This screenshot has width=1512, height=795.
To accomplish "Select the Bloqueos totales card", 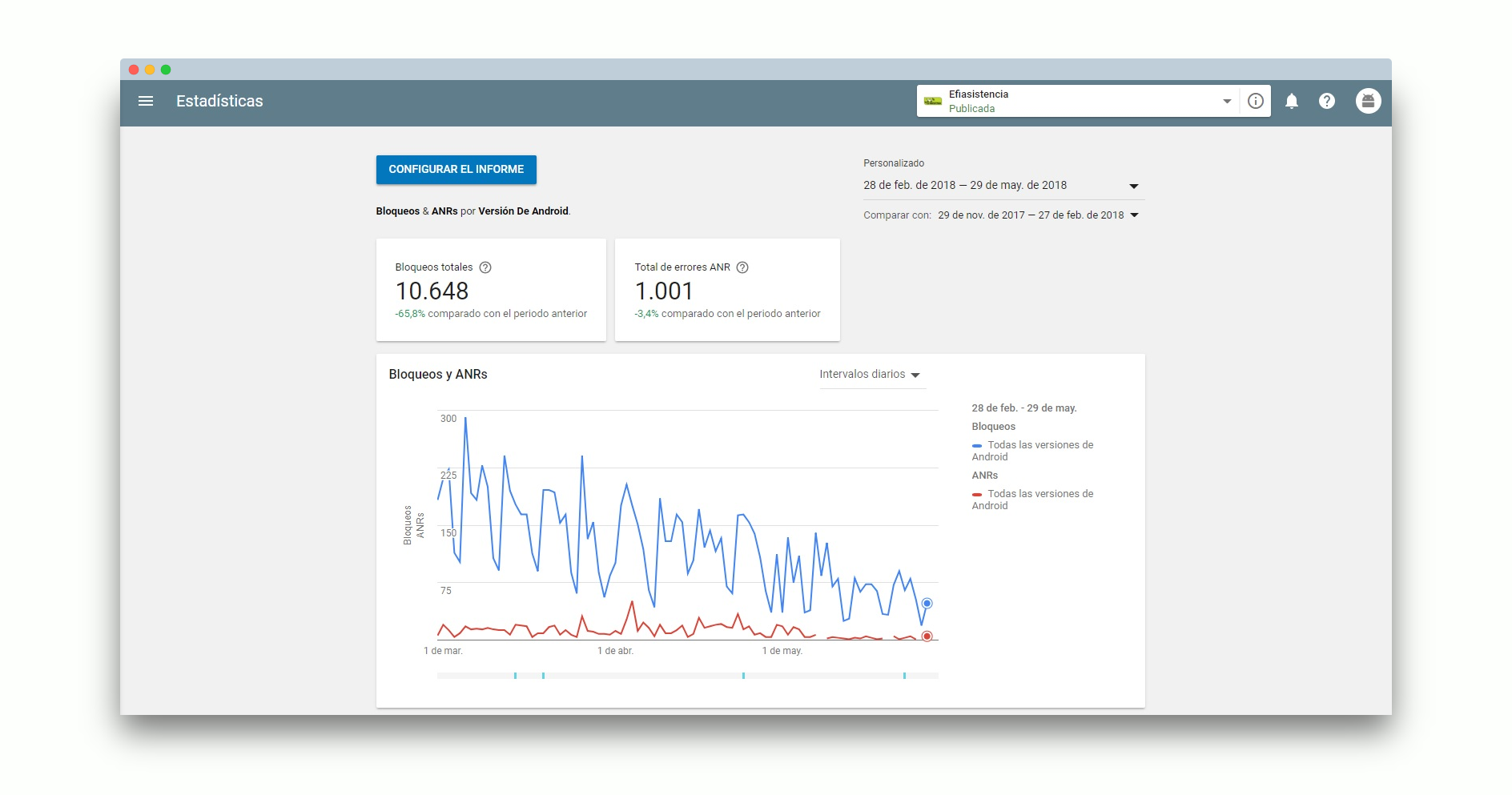I will pos(491,290).
